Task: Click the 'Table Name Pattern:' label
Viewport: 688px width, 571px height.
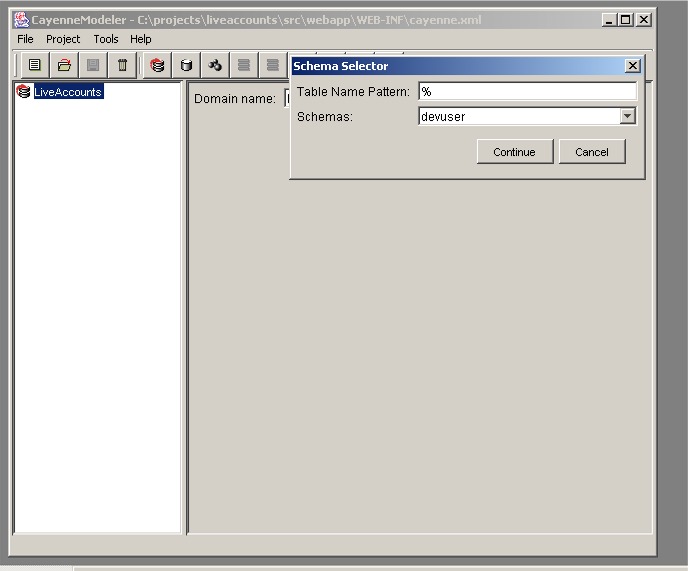Action: [x=353, y=92]
